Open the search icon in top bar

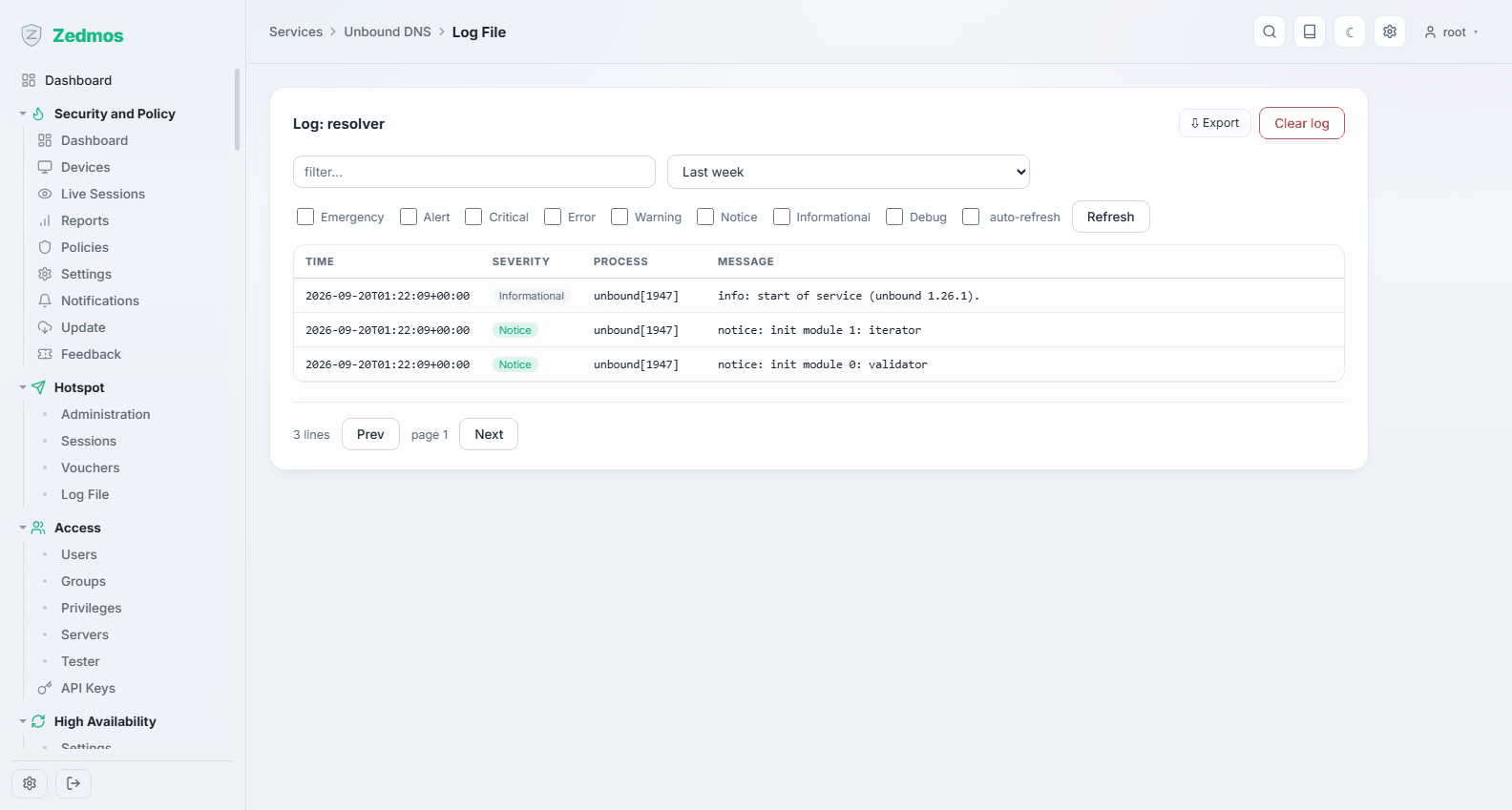1270,31
